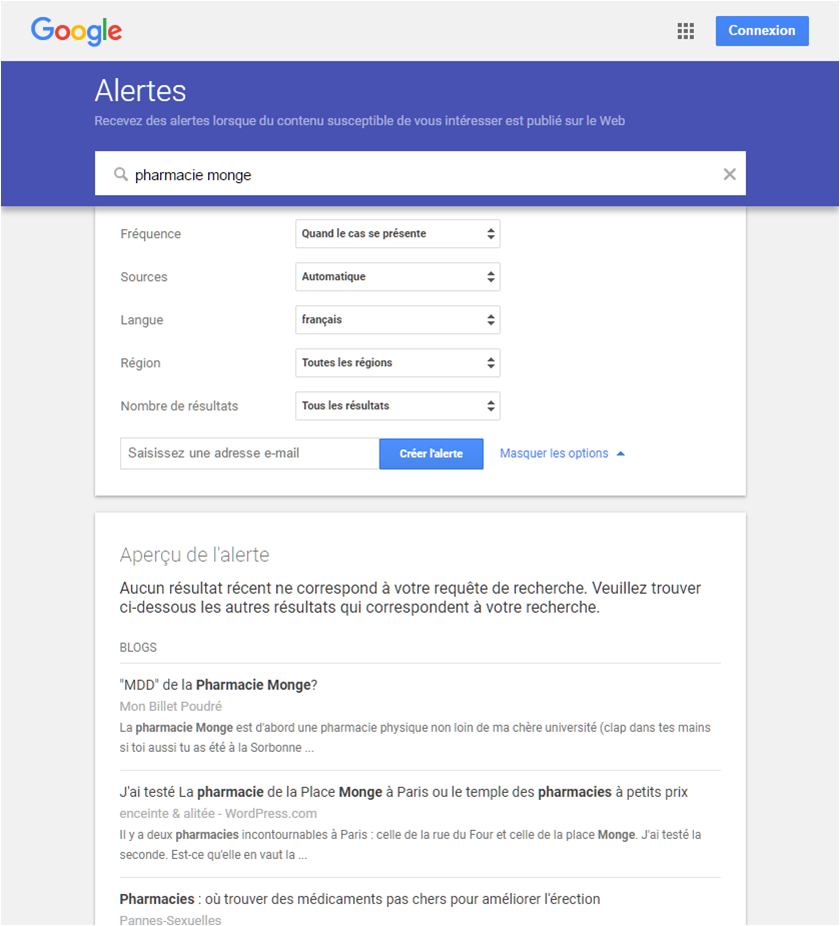Click the snippet about rue du Four
This screenshot has height=926, width=840.
click(410, 845)
